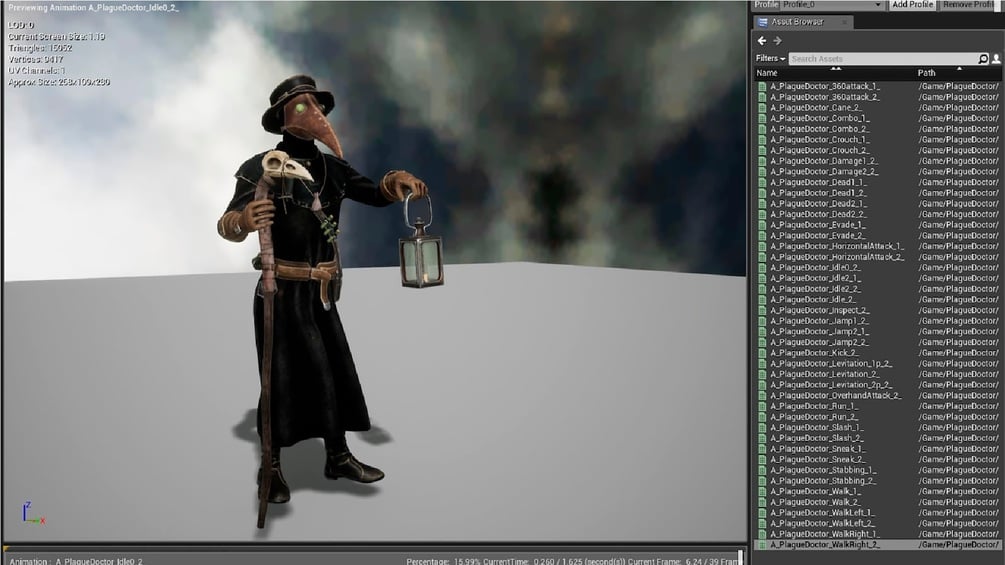The image size is (1005, 565).
Task: Click the Remove Profile button
Action: point(968,4)
